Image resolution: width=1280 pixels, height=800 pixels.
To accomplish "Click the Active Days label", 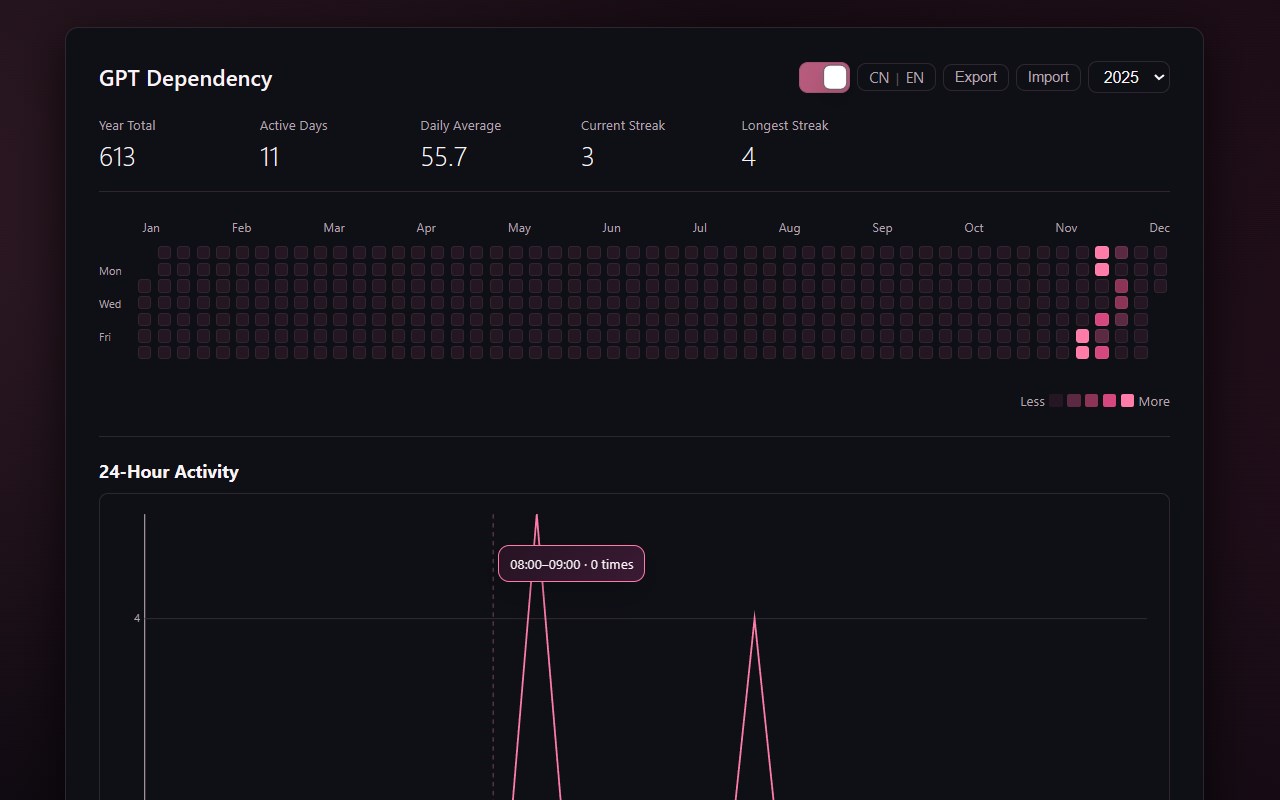I will [294, 126].
